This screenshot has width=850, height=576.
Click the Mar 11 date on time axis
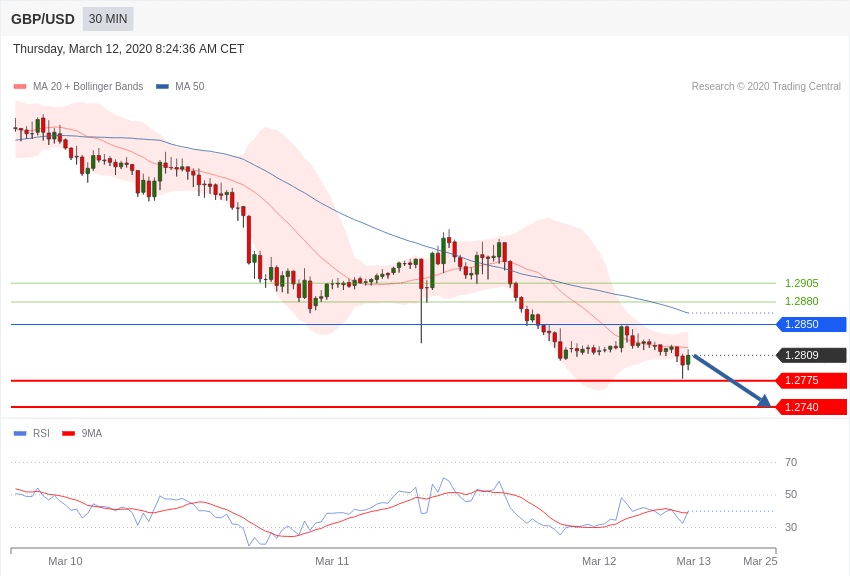332,561
